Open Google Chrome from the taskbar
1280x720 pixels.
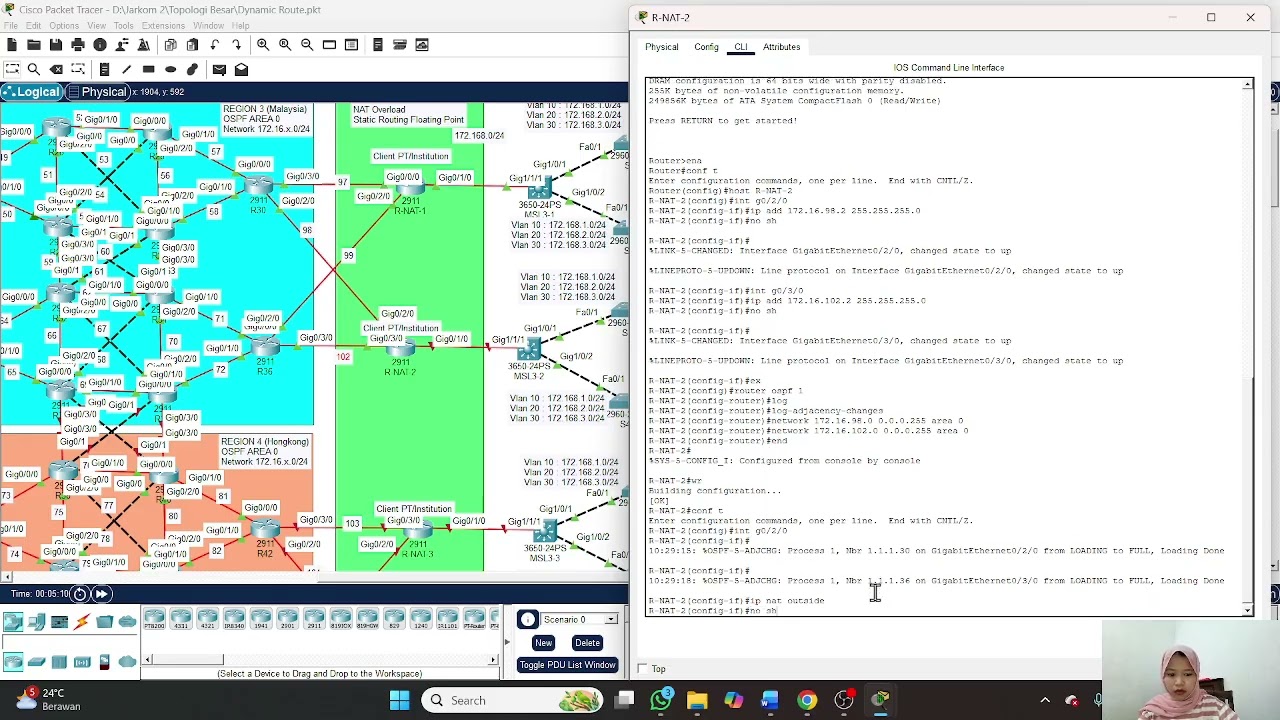806,700
